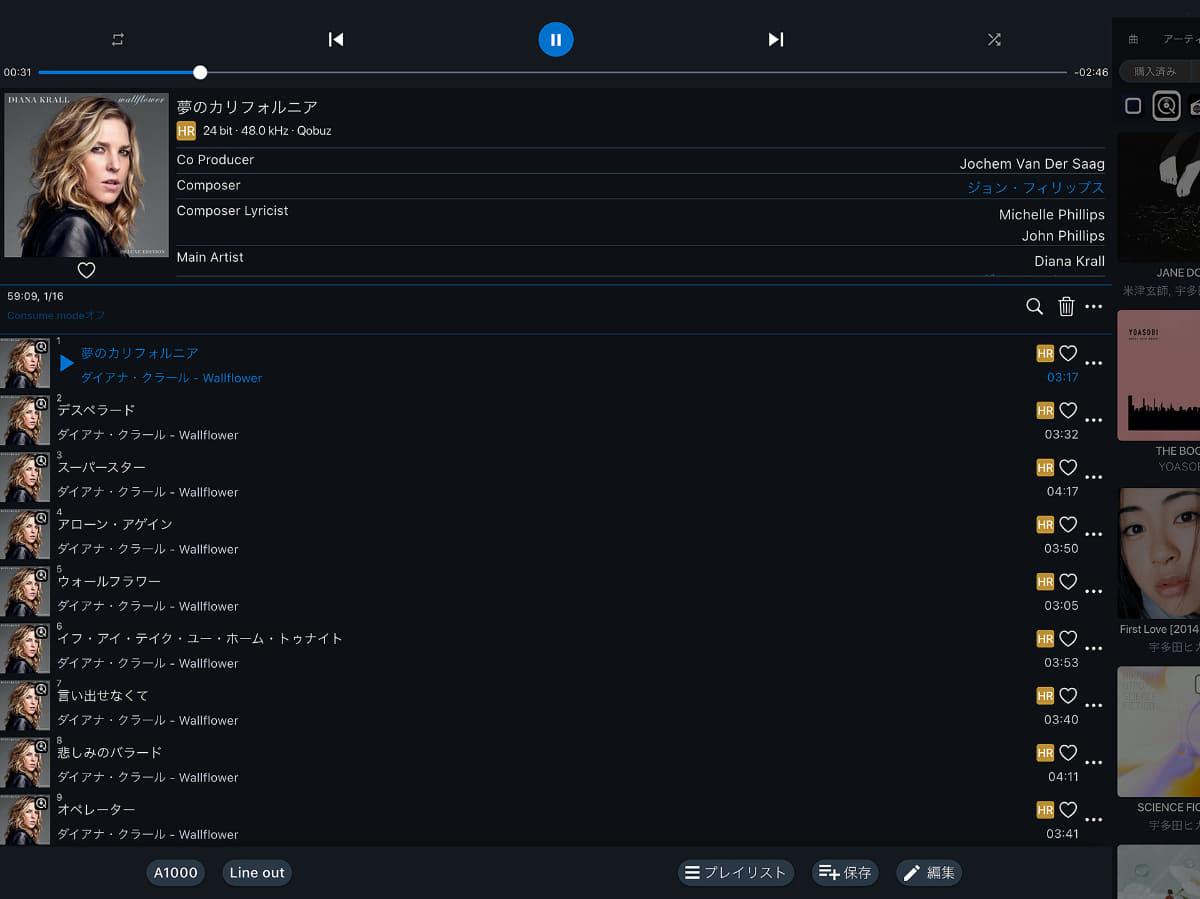Toggle Consume mode オフ
This screenshot has height=899, width=1200.
click(x=56, y=315)
